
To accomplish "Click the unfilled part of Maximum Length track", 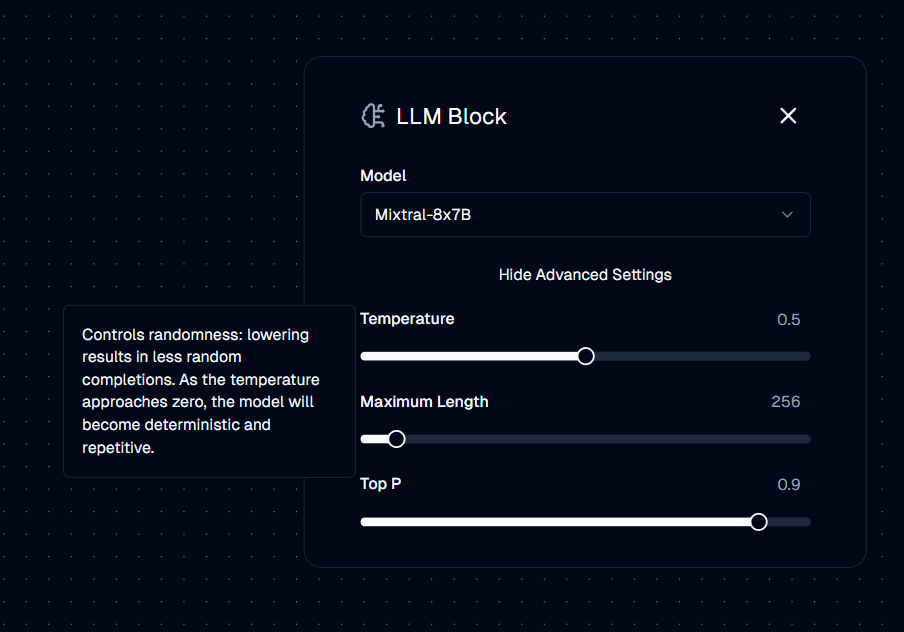I will [608, 439].
